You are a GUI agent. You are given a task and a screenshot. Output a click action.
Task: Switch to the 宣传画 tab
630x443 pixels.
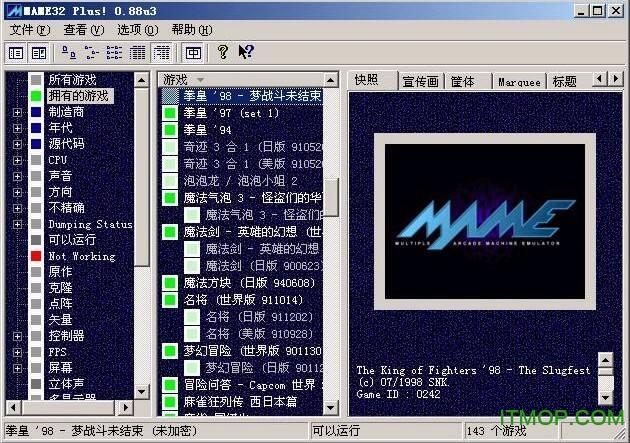click(420, 82)
